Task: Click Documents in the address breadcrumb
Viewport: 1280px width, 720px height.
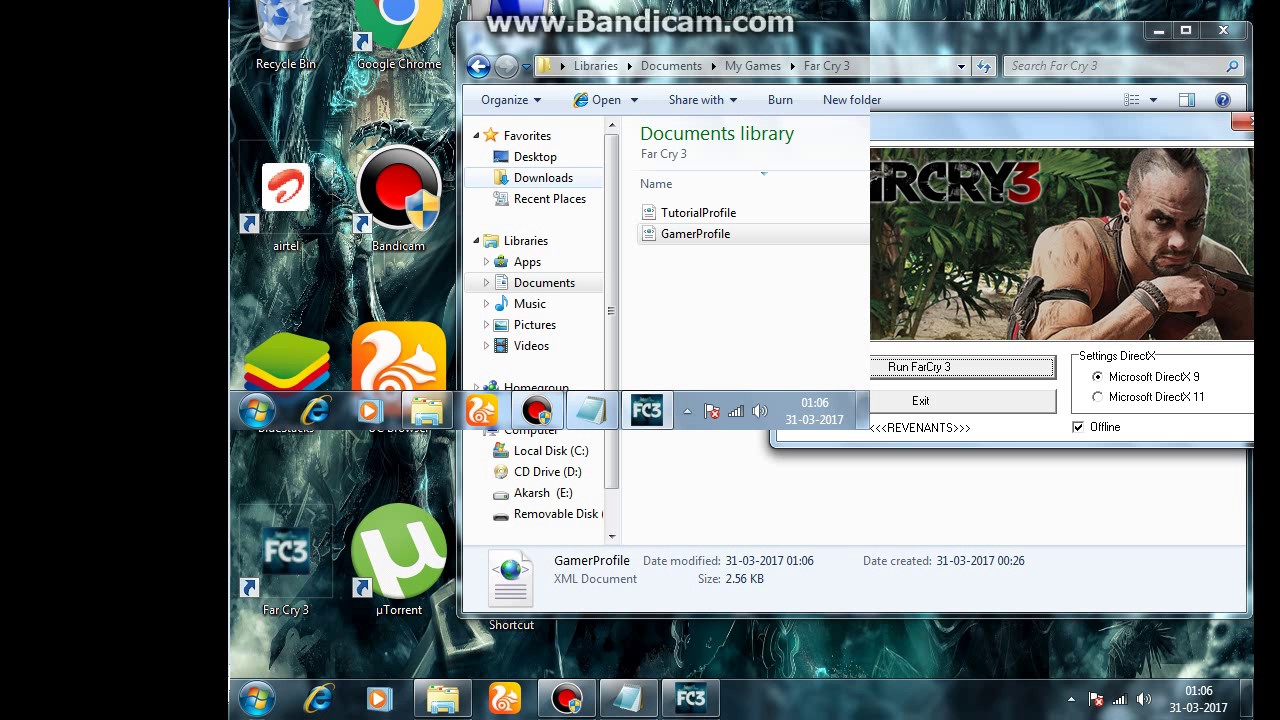Action: click(671, 66)
